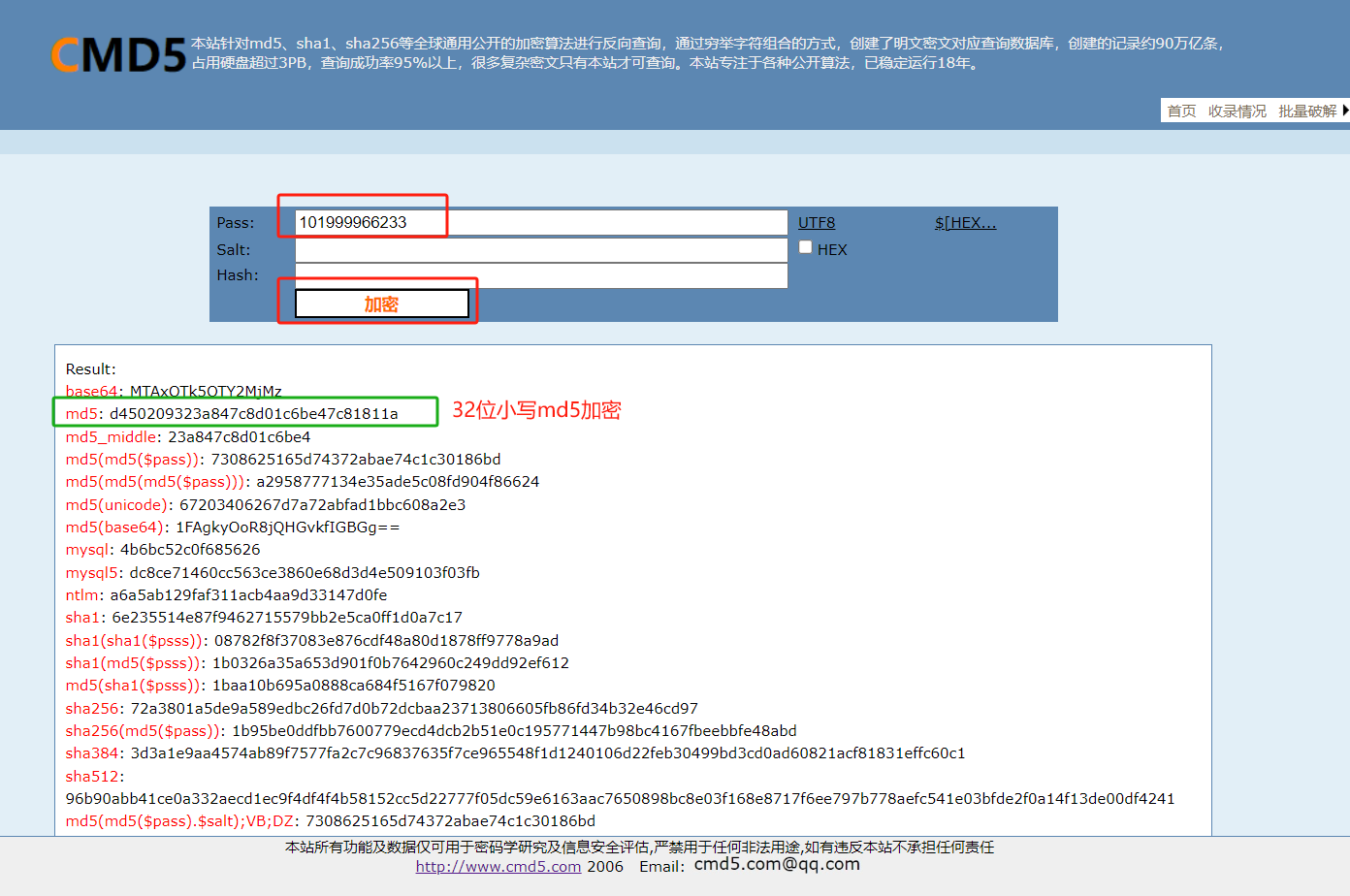
Task: Click the Salt: field label
Action: point(234,249)
